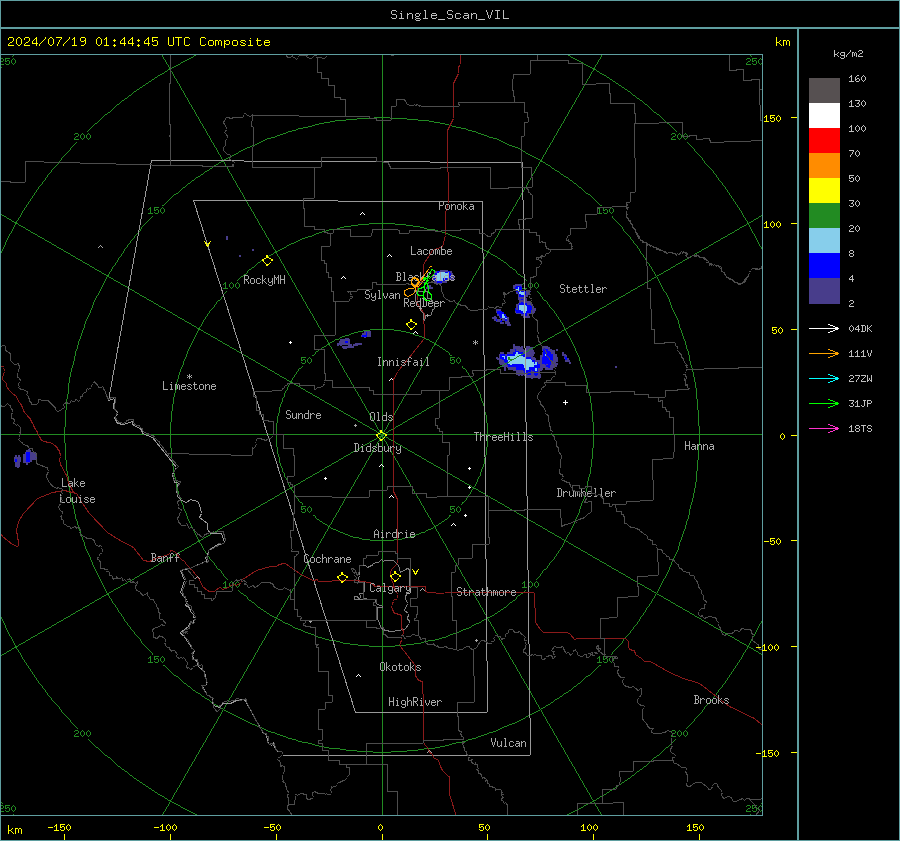The image size is (900, 841).
Task: Click the Hanna town label
Action: coord(699,446)
